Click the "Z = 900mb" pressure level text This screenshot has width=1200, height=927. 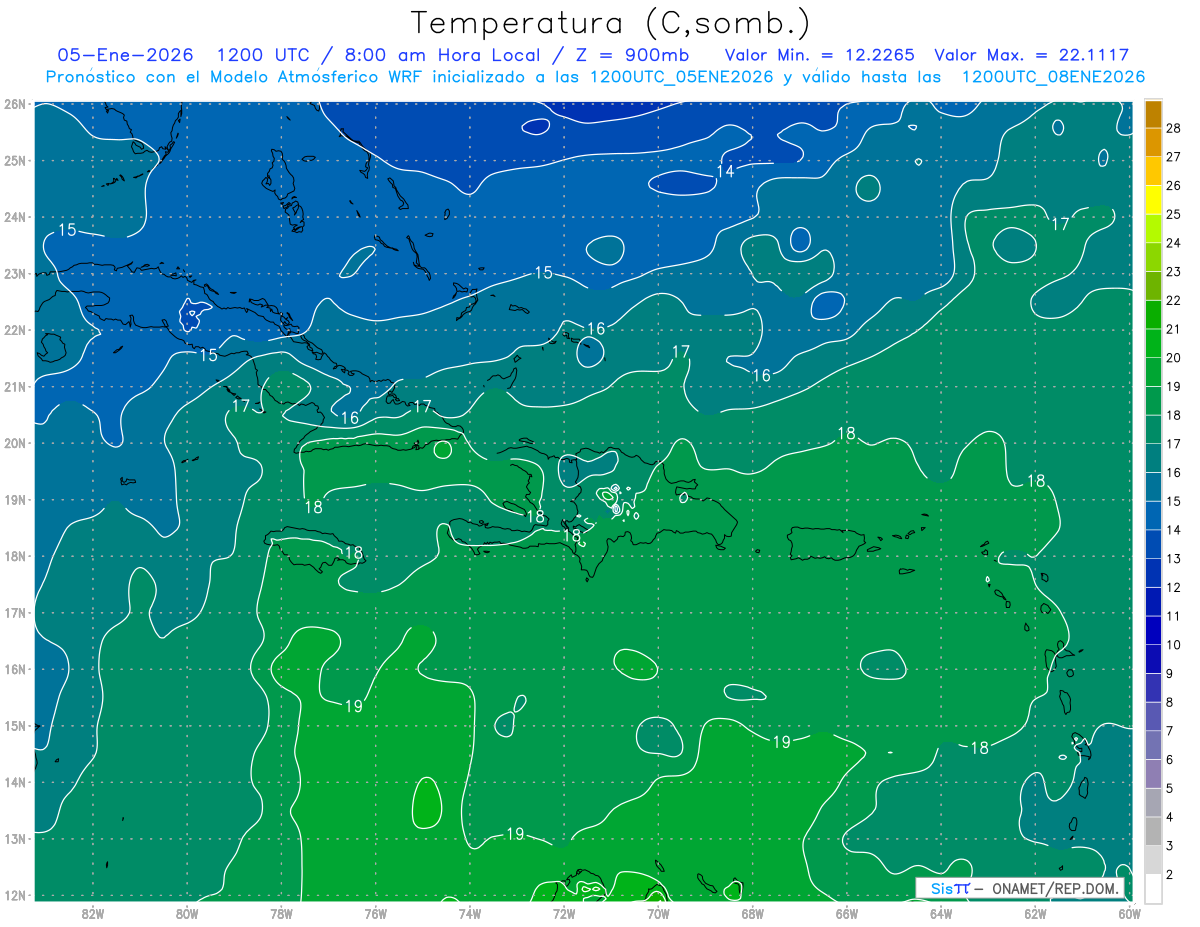tap(633, 55)
